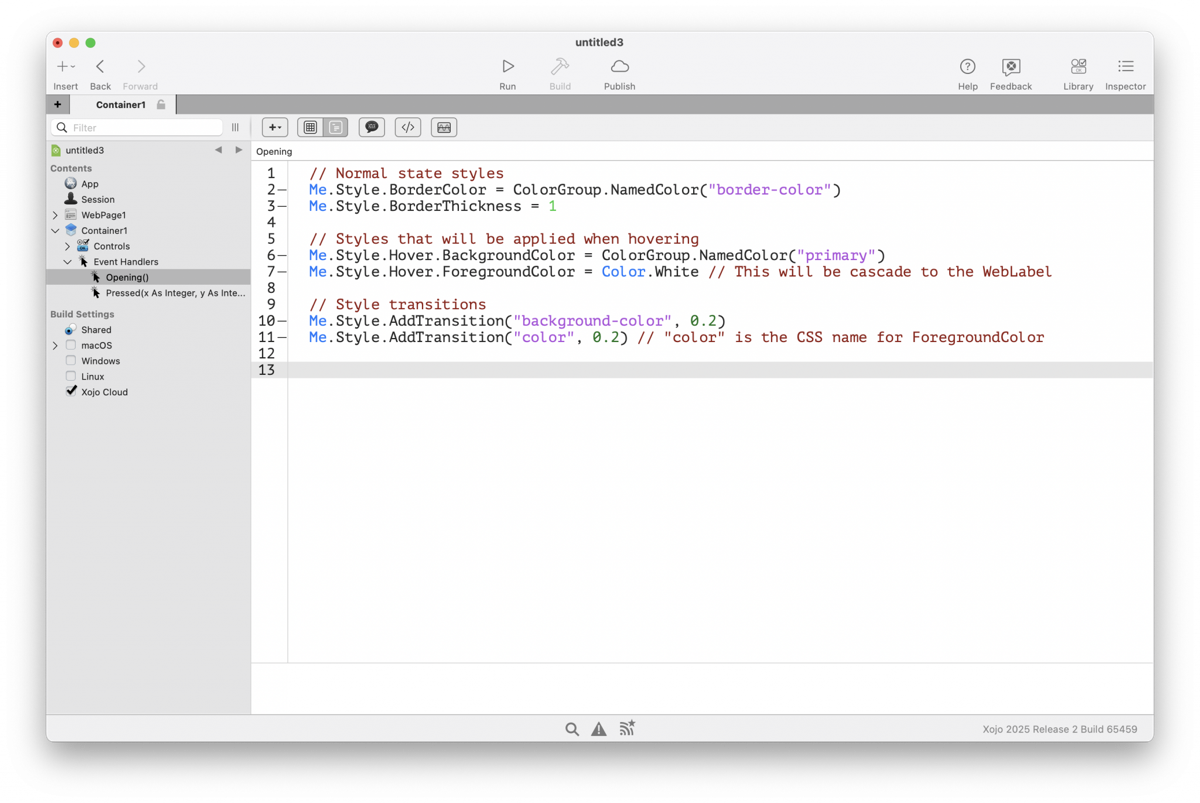Switch to grid layout view icon

click(x=310, y=127)
